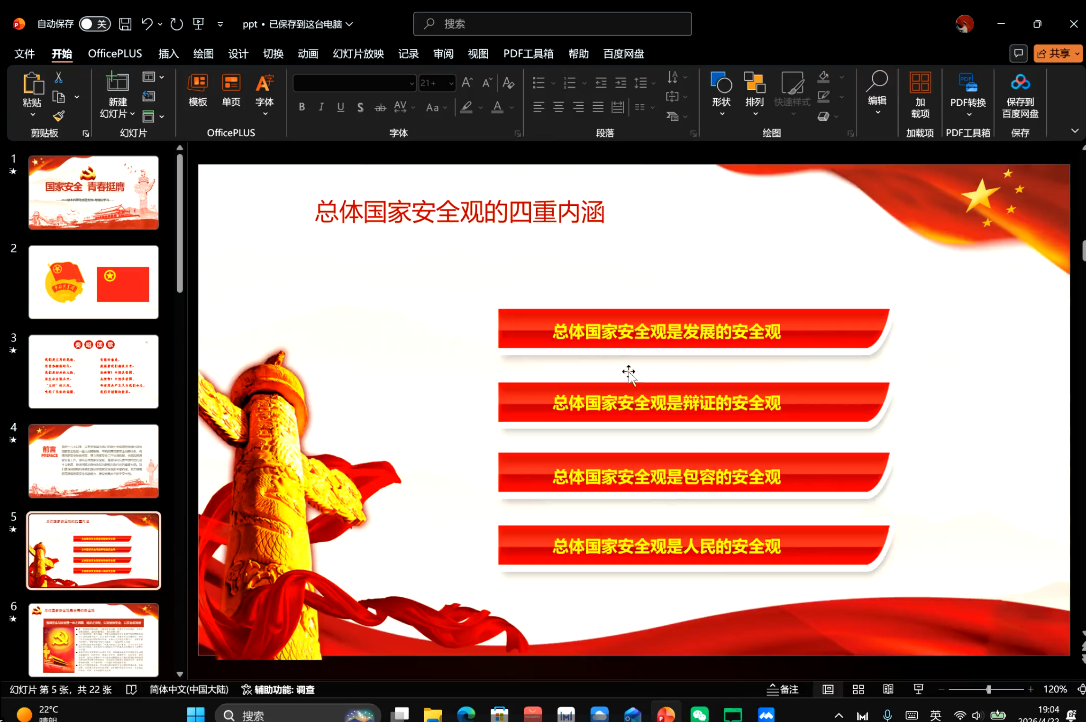The height and width of the screenshot is (722, 1086).
Task: Open the font size dropdown
Action: 451,83
